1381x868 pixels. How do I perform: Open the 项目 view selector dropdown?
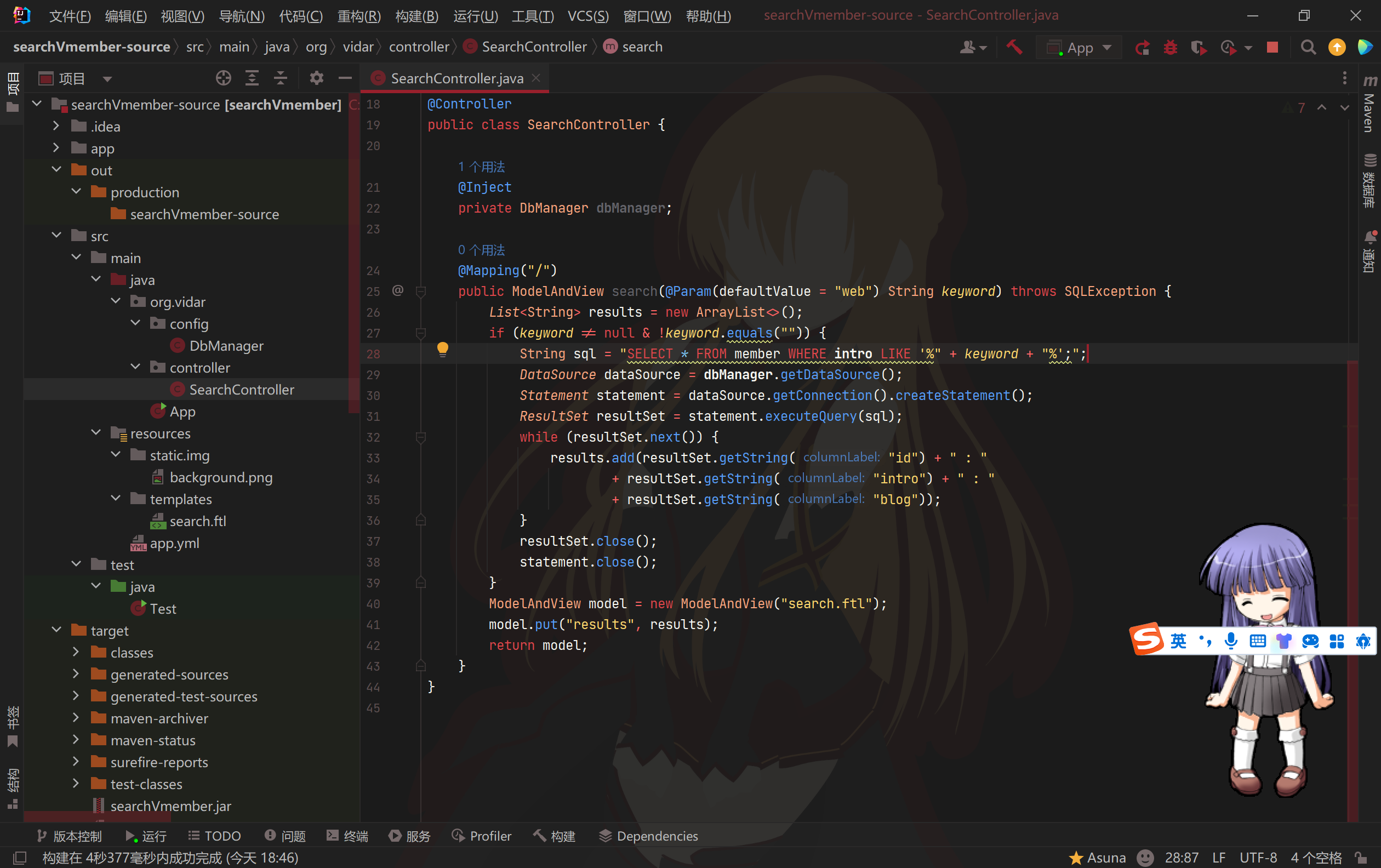(x=107, y=78)
